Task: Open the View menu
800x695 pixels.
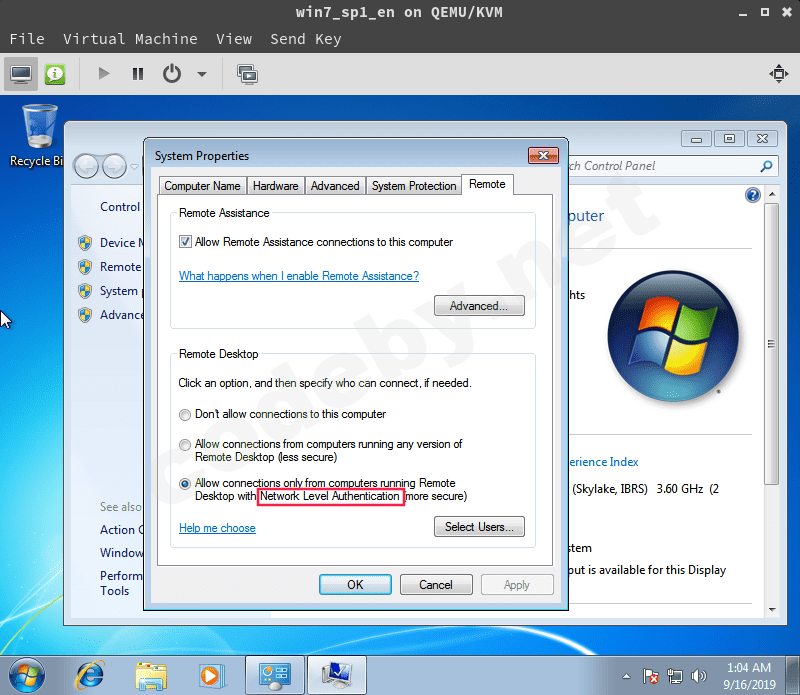Action: tap(234, 39)
